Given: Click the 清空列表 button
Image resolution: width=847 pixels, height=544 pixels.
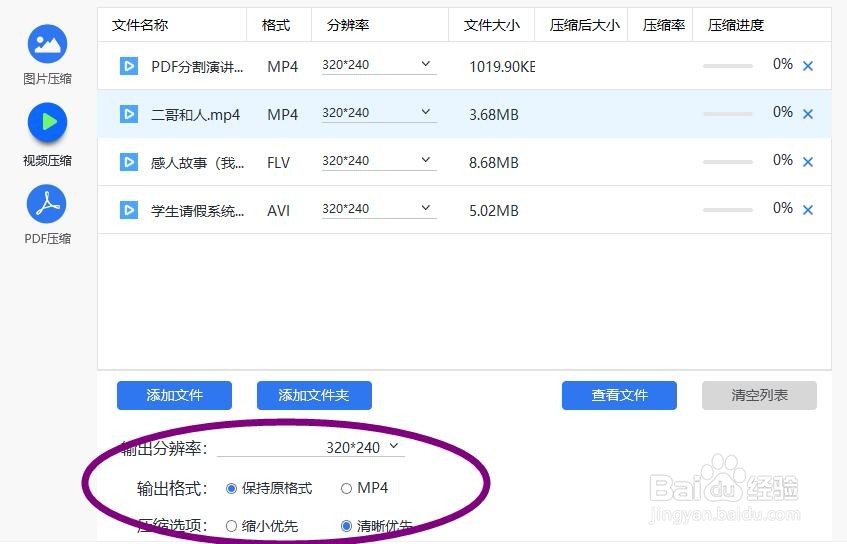Looking at the screenshot, I should pyautogui.click(x=759, y=395).
